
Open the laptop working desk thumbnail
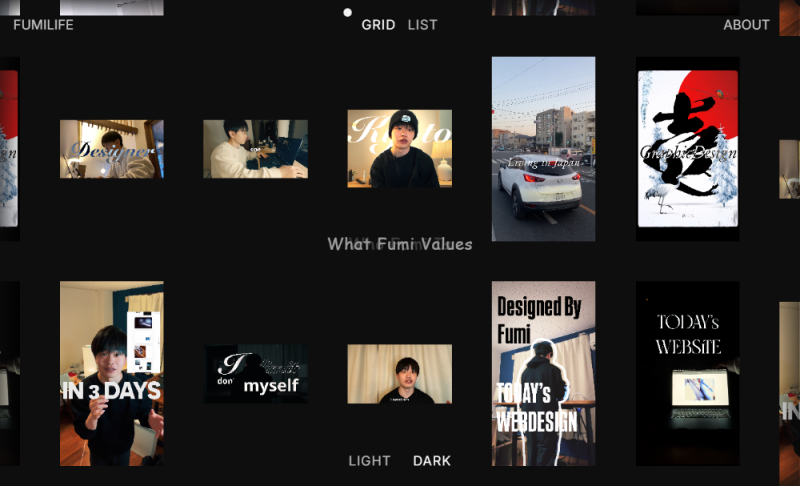click(x=256, y=149)
